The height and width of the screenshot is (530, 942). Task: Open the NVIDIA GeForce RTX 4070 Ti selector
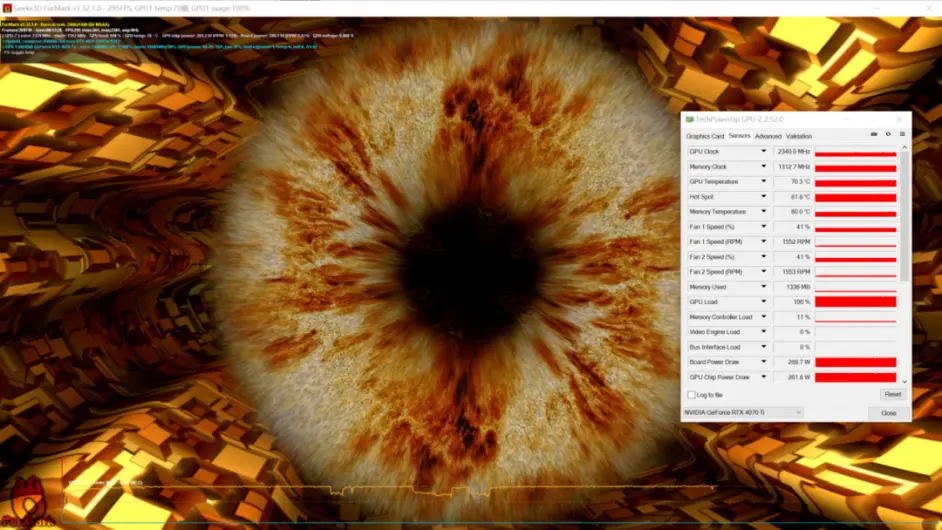744,412
